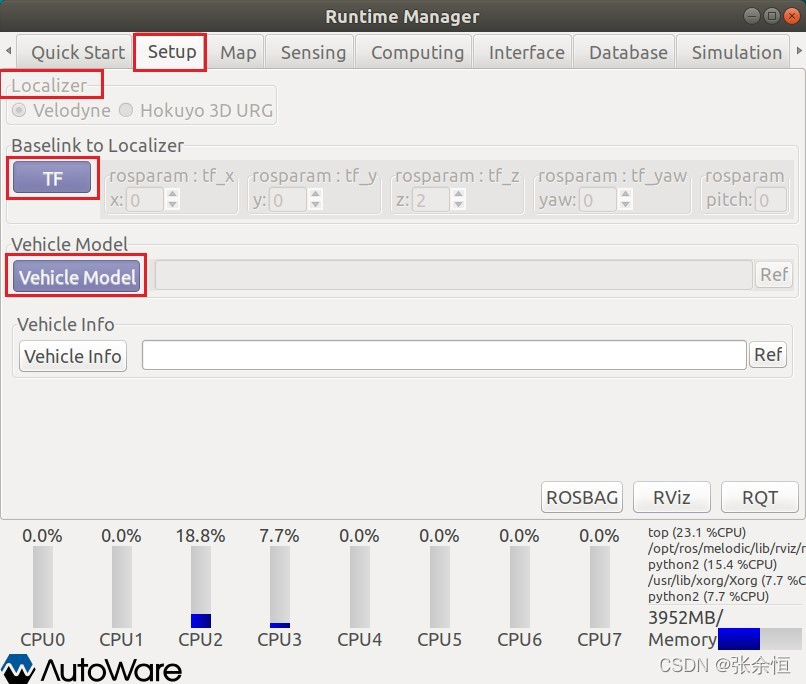
Task: Click the pitch value field
Action: click(x=771, y=199)
